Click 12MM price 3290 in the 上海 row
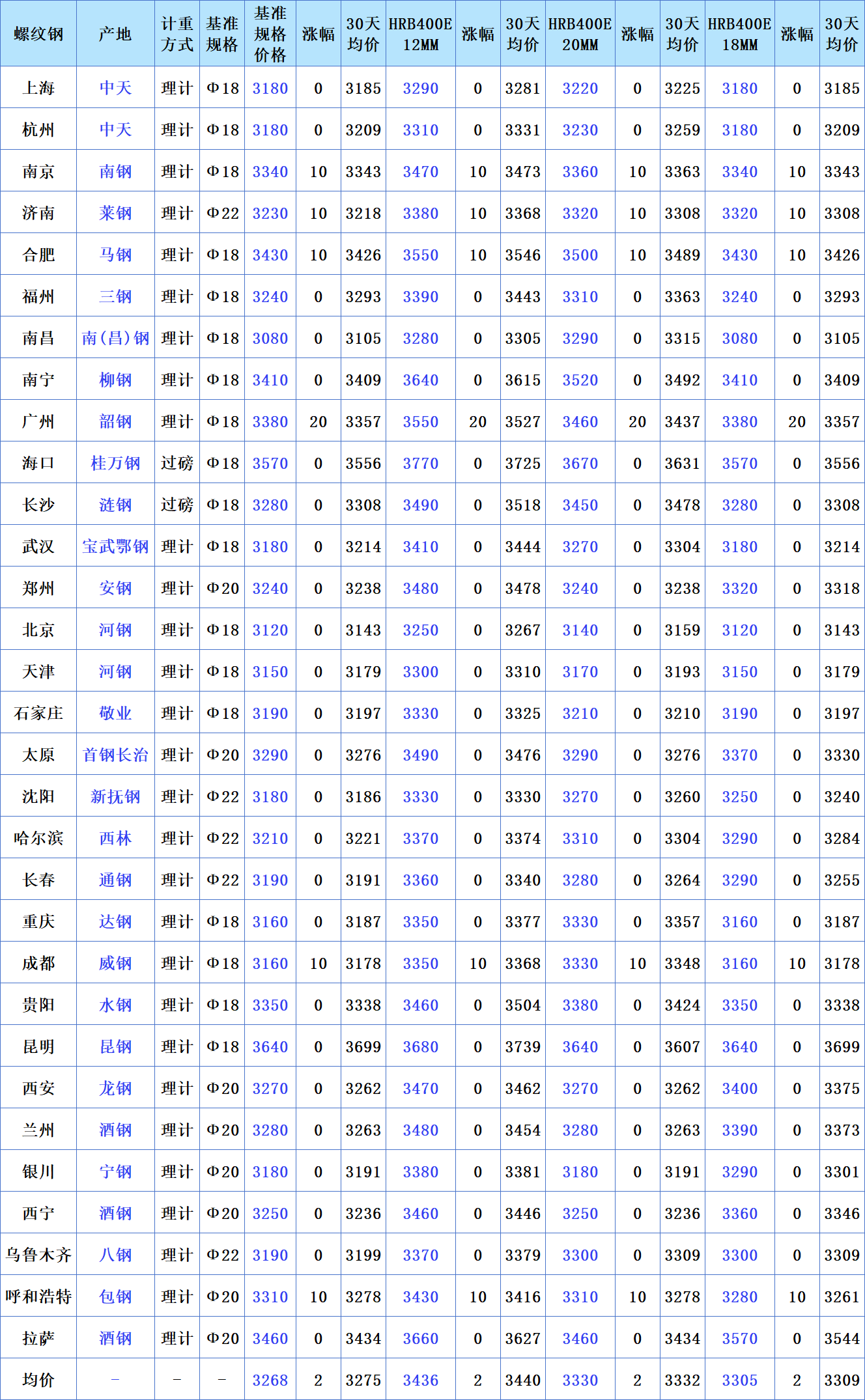 pos(420,88)
